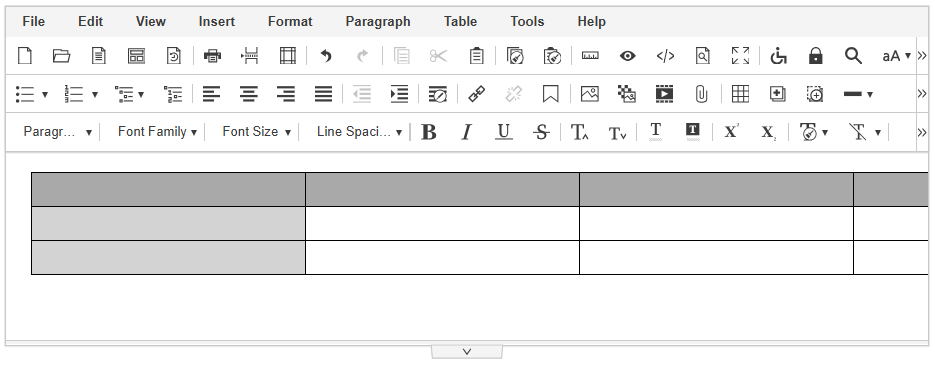935x377 pixels.
Task: Open the File menu
Action: (33, 21)
